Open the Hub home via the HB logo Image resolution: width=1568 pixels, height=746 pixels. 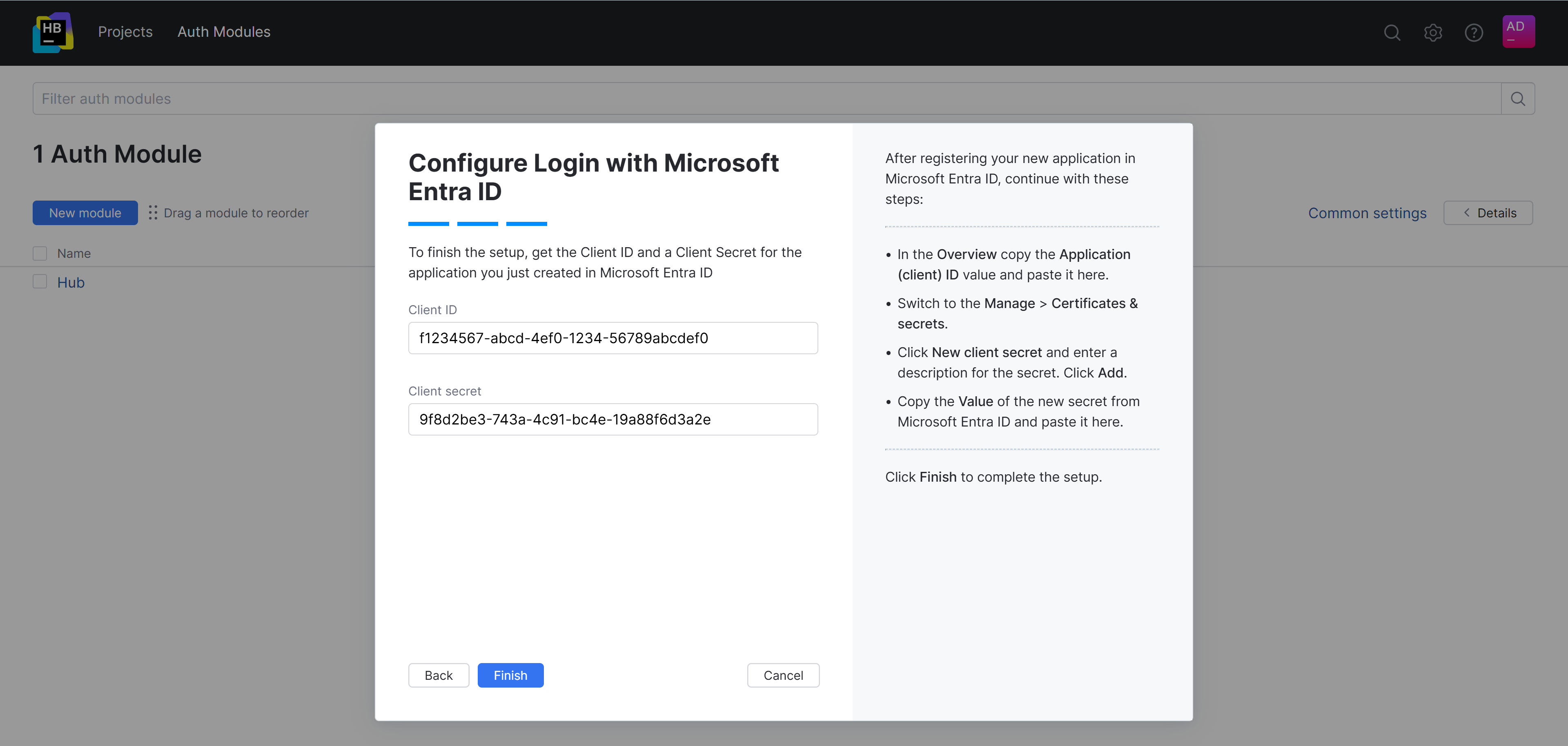[x=53, y=32]
